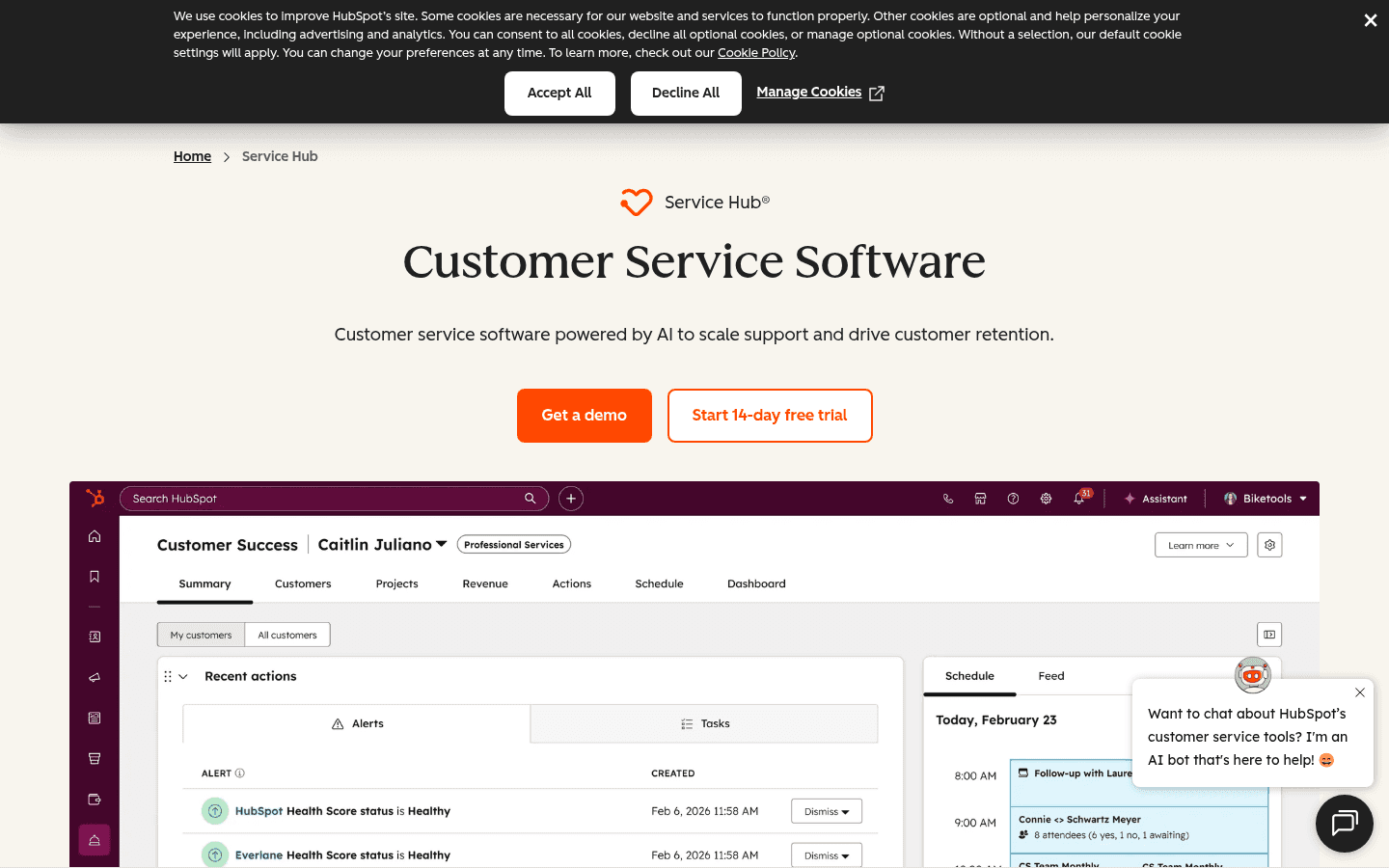The width and height of the screenshot is (1389, 868).
Task: Switch to the Actions tab
Action: pyautogui.click(x=572, y=583)
